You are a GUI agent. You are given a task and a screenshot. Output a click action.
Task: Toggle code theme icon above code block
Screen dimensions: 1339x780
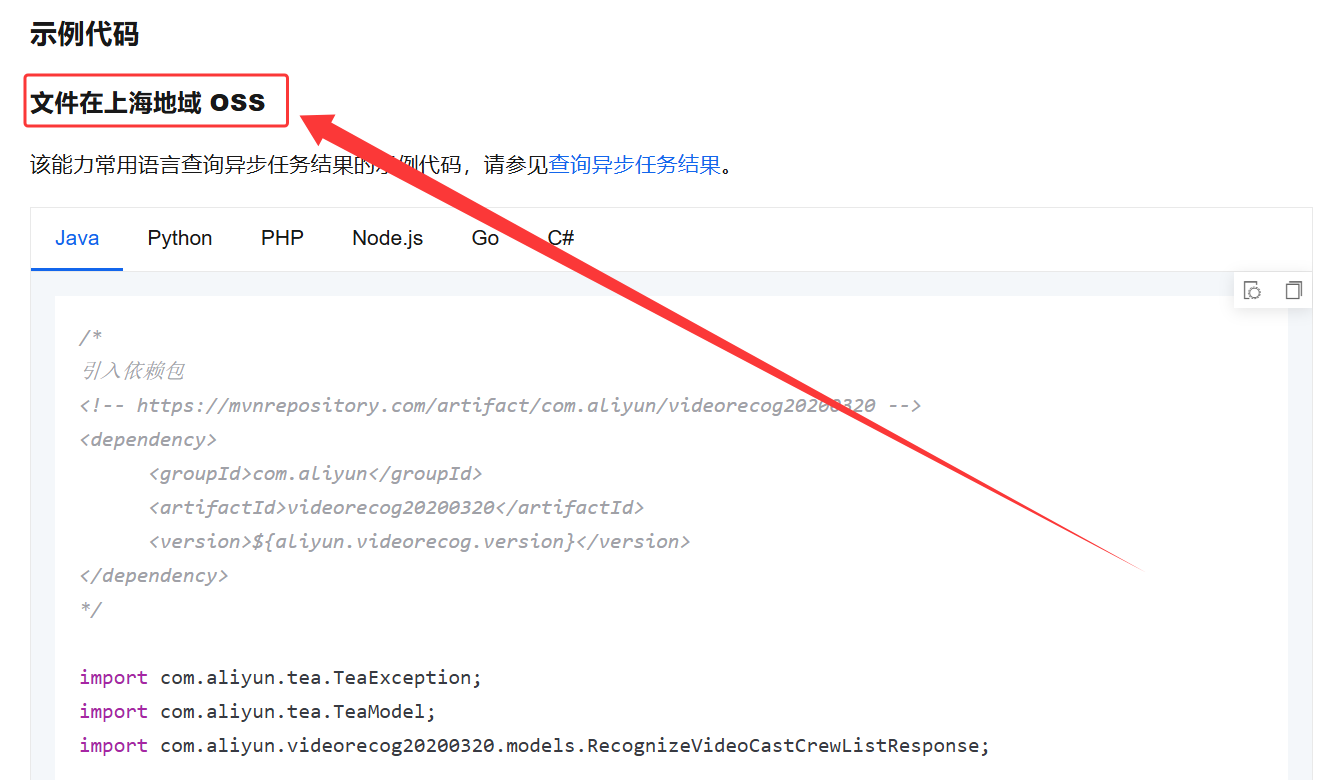point(1252,290)
